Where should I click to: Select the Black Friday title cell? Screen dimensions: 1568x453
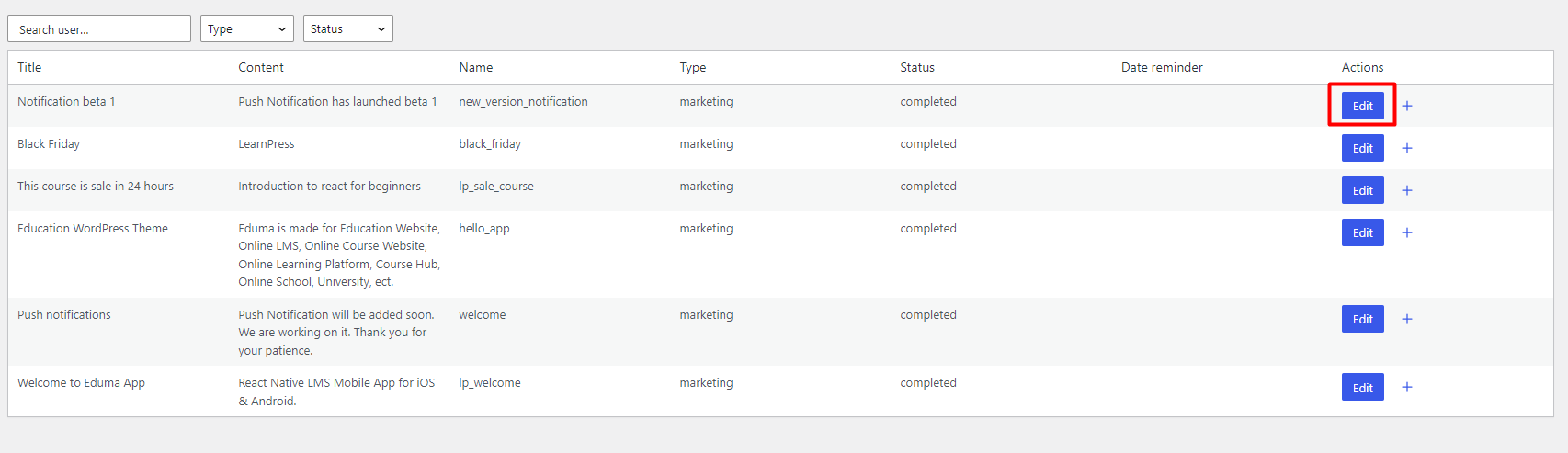point(49,143)
